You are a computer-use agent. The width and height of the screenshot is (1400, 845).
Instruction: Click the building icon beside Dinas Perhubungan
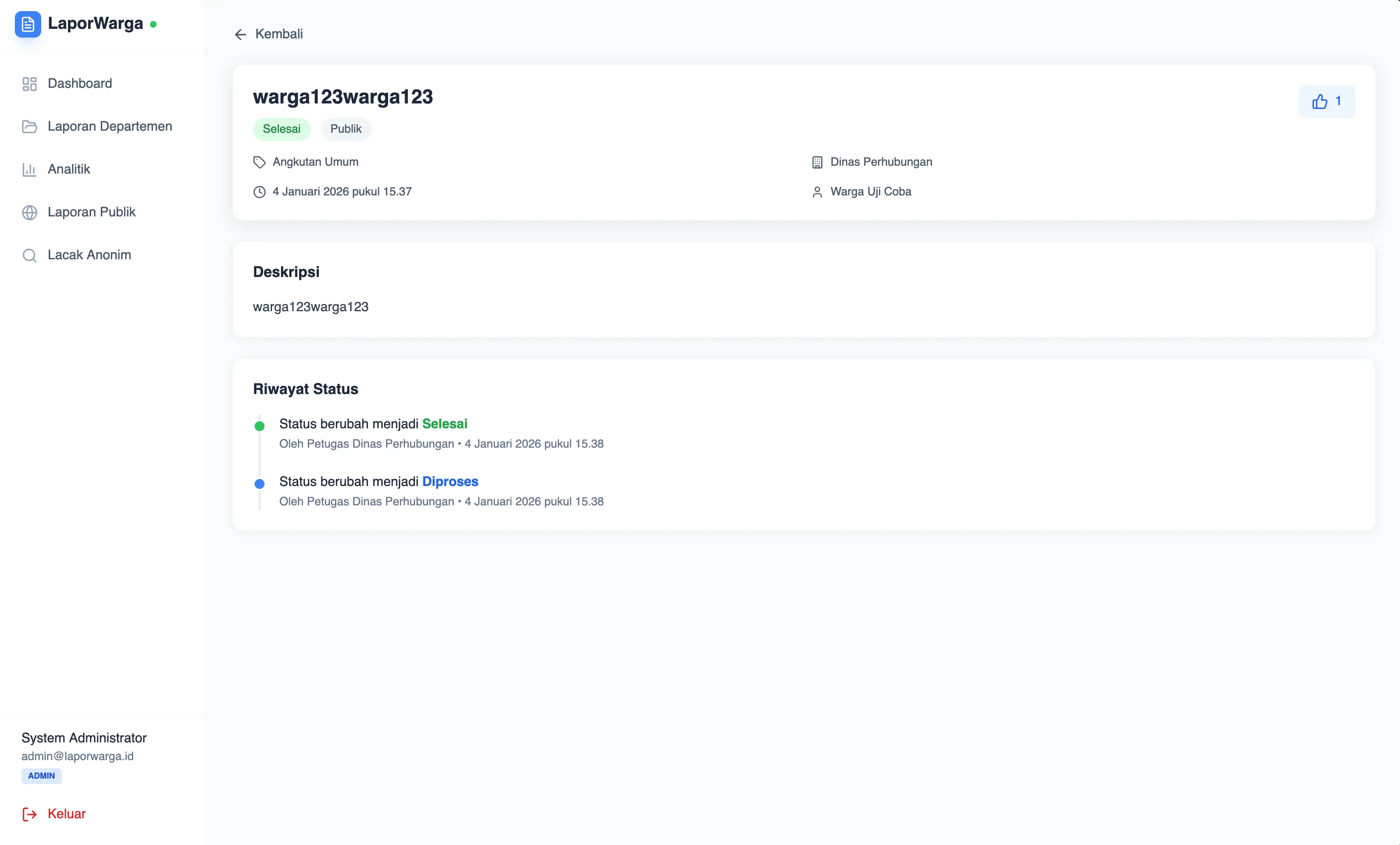coord(817,162)
